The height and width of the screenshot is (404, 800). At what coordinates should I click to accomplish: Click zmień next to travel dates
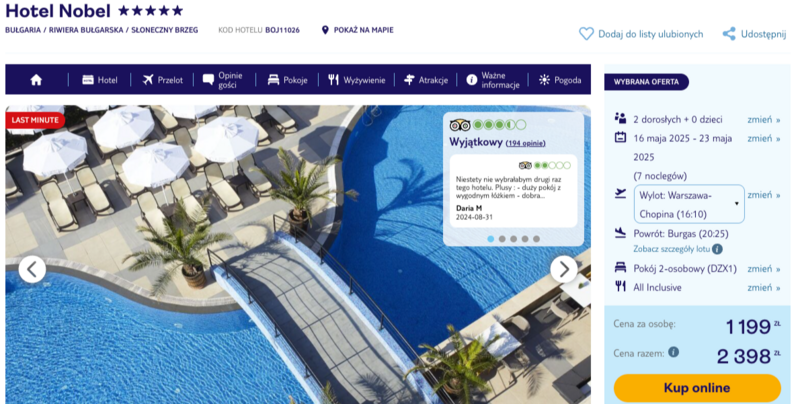coord(764,138)
